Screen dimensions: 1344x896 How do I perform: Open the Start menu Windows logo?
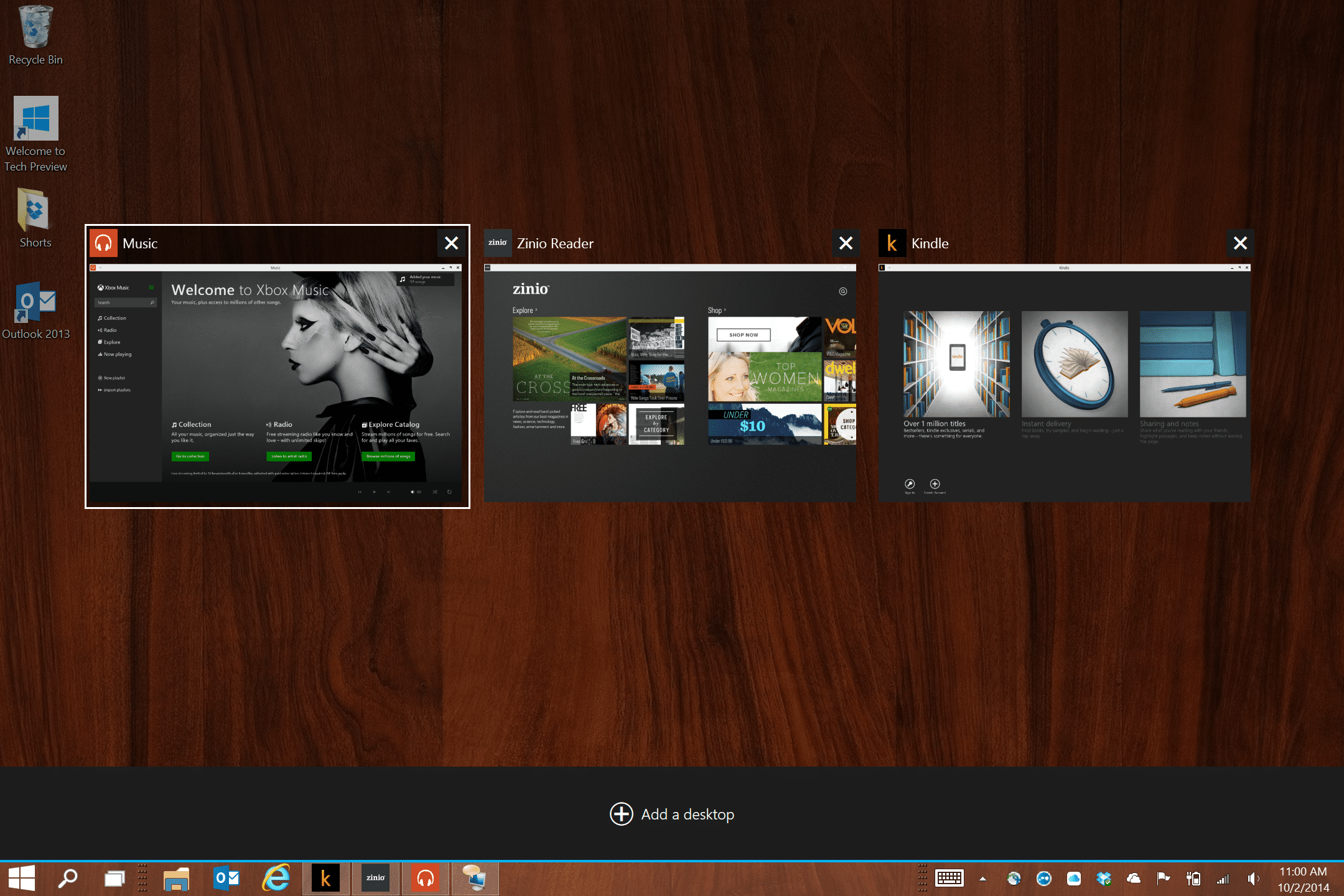click(x=22, y=879)
